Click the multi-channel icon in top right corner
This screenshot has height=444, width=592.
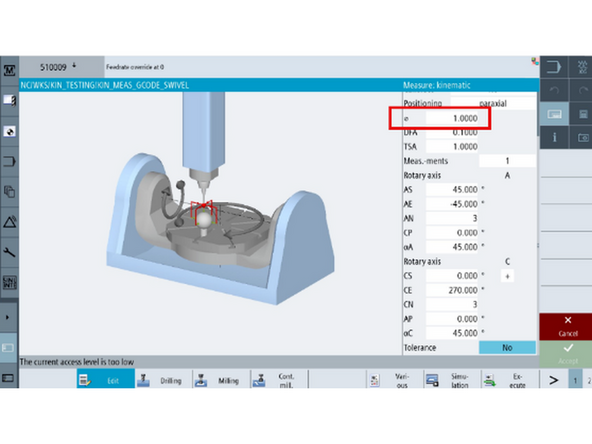(581, 67)
